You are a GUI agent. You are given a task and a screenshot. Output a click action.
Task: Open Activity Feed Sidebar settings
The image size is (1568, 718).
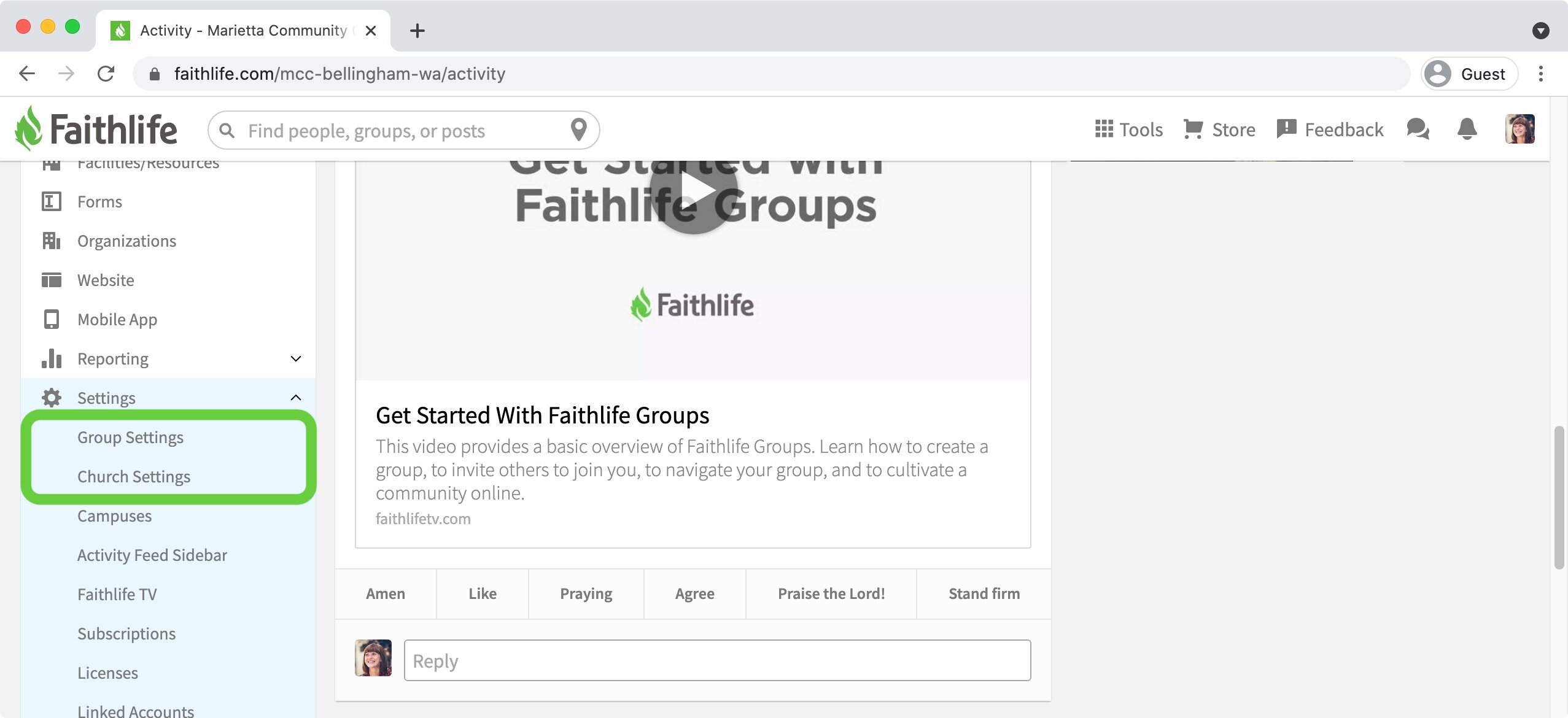click(x=152, y=555)
